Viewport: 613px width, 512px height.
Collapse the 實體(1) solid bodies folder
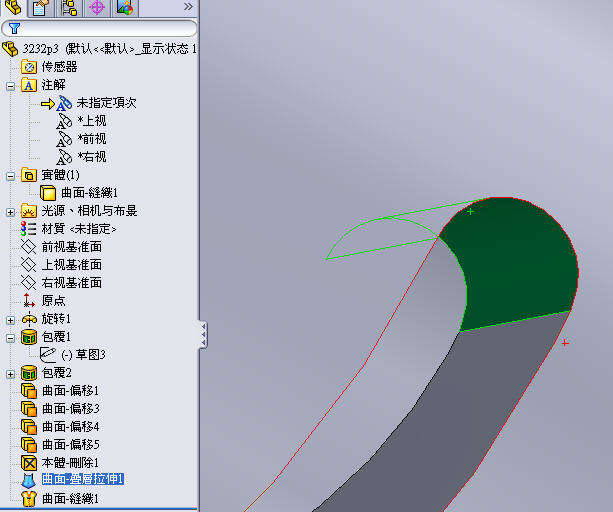10,176
